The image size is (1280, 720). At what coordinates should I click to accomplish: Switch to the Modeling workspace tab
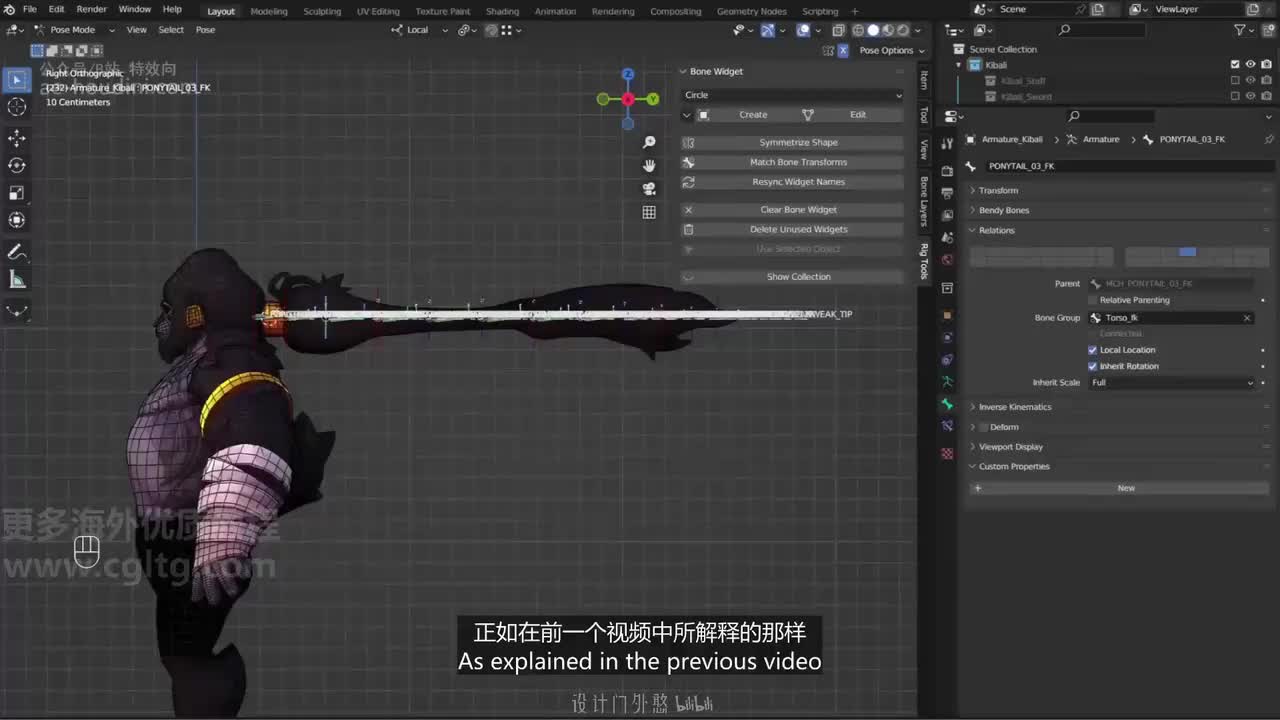point(269,11)
